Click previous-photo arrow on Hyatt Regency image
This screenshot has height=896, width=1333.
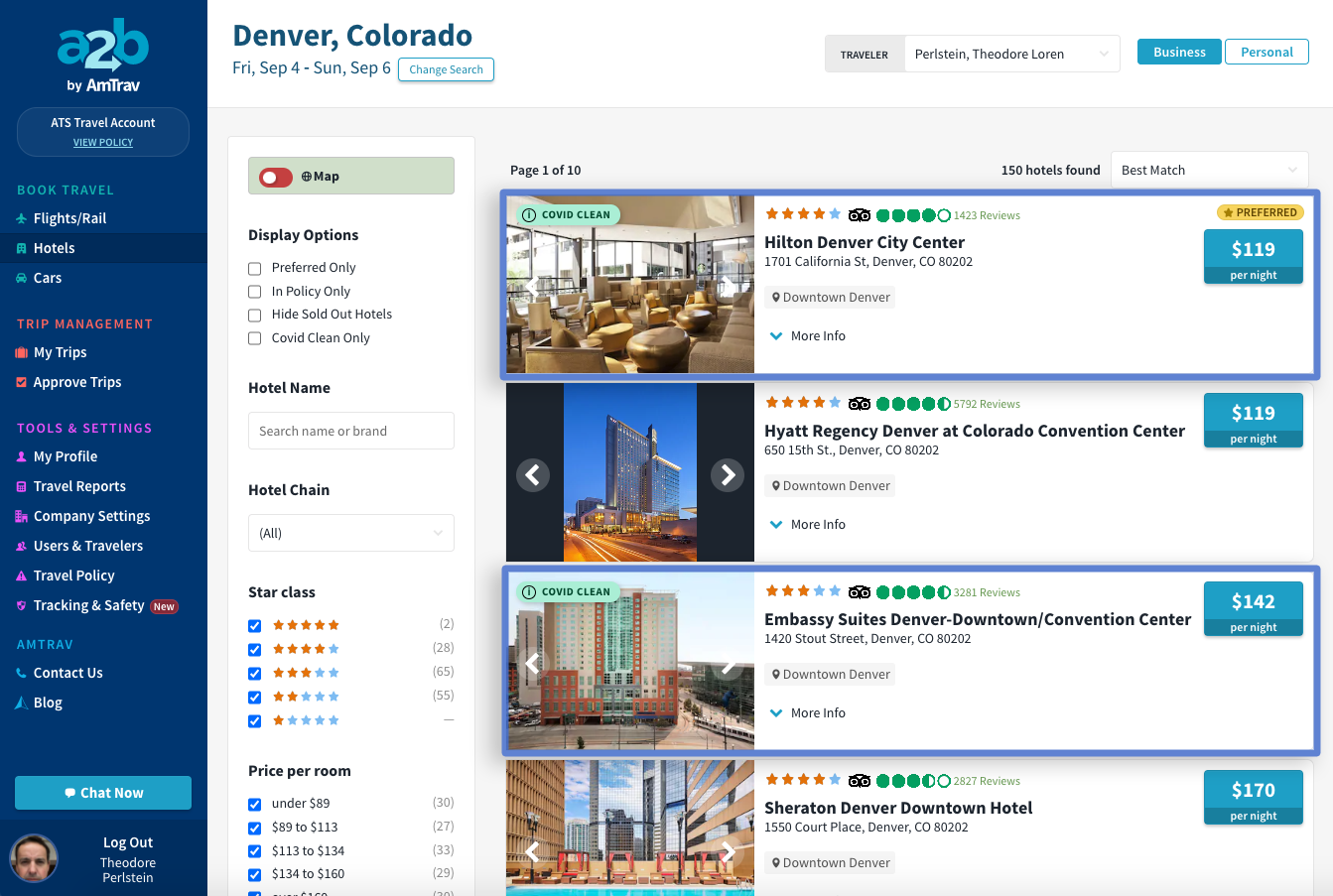pyautogui.click(x=533, y=475)
